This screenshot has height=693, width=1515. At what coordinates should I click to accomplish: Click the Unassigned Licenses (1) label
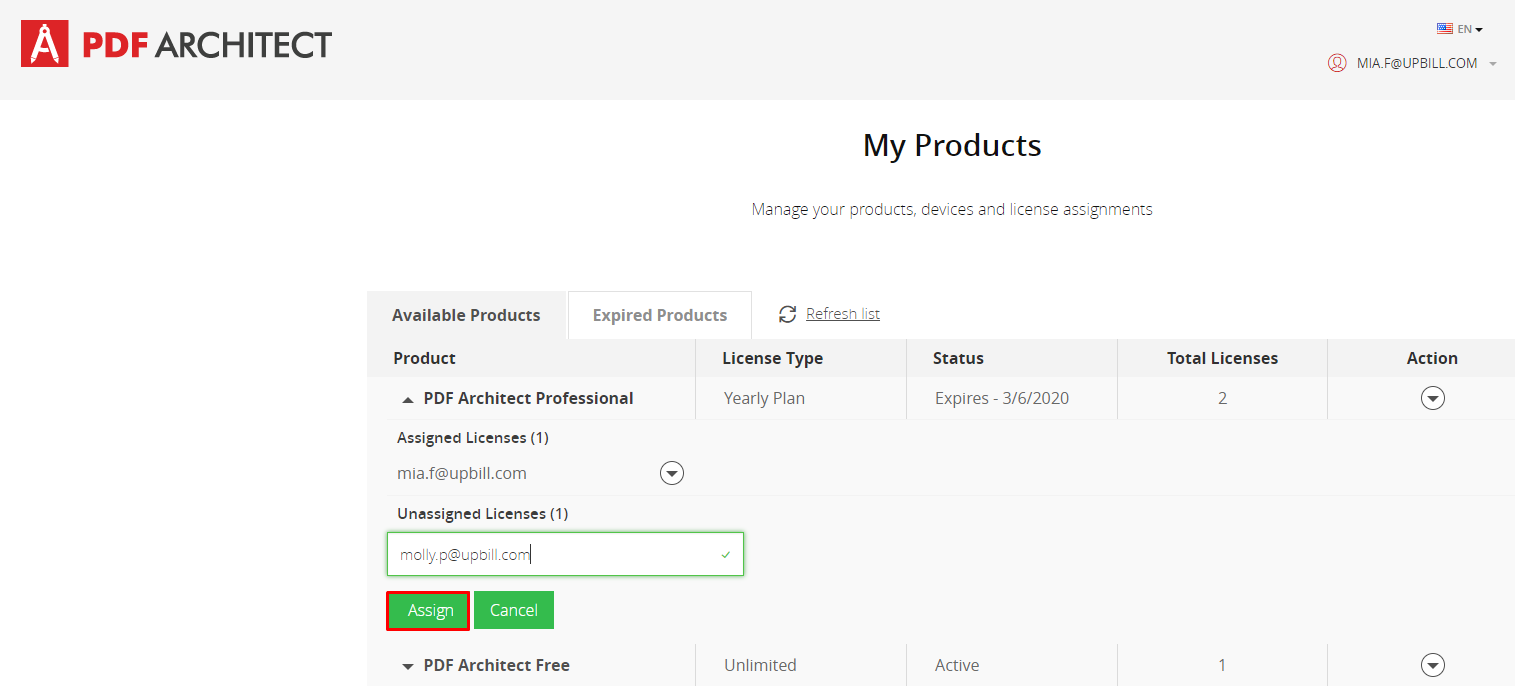click(x=482, y=513)
